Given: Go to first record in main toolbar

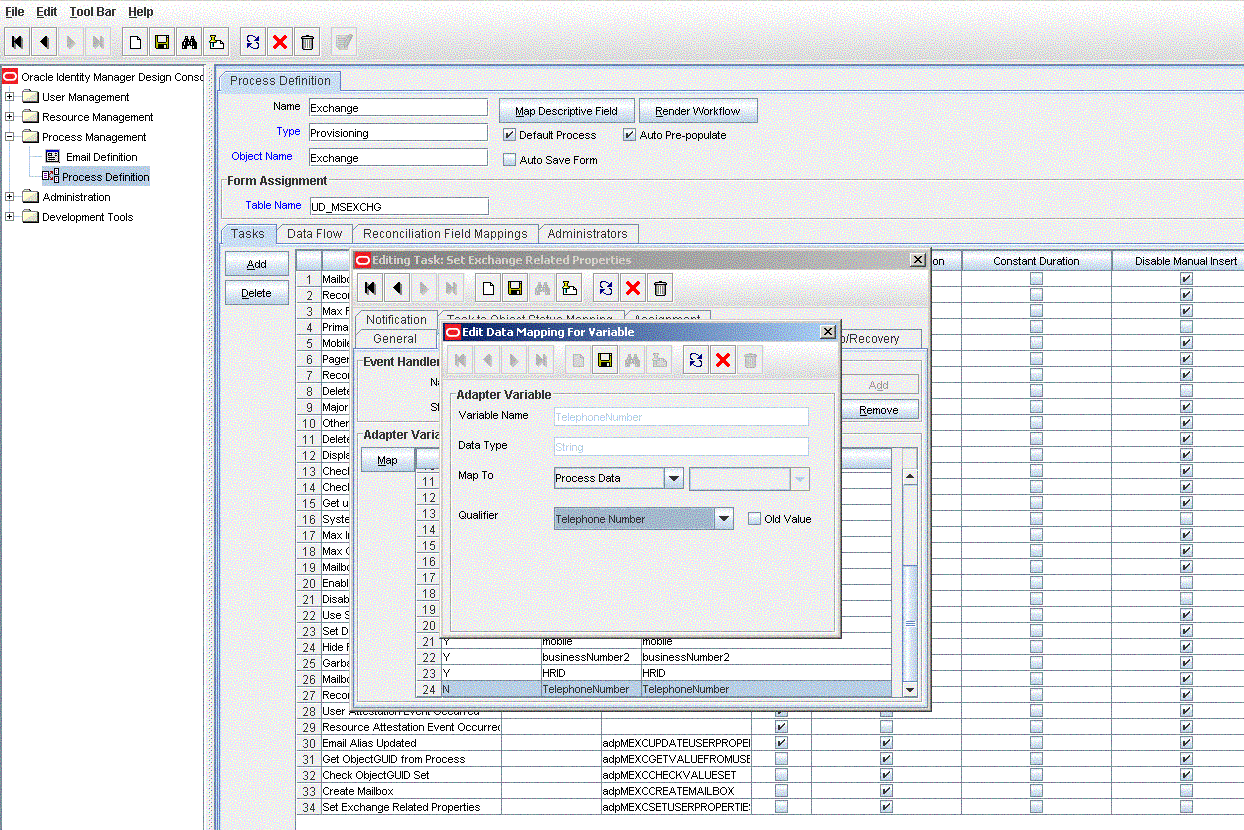Looking at the screenshot, I should 17,42.
